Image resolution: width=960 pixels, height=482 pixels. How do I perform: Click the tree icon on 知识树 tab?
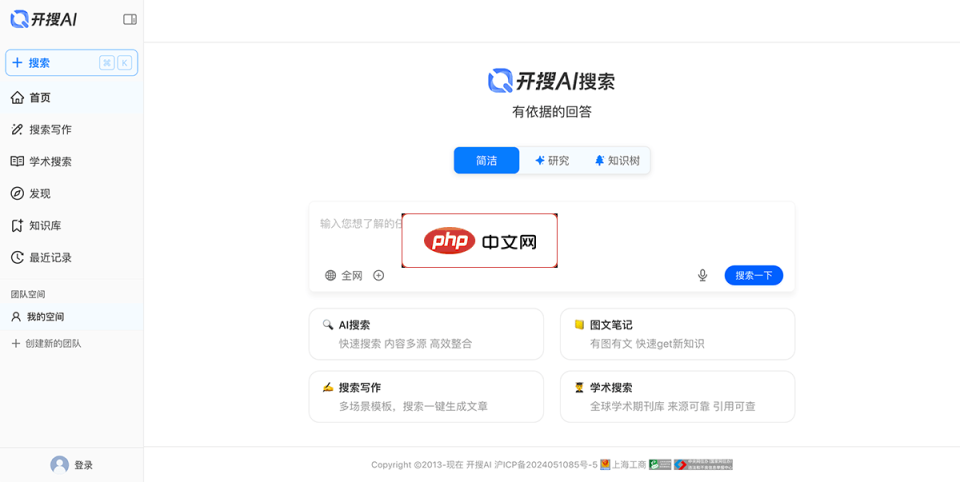[x=599, y=160]
